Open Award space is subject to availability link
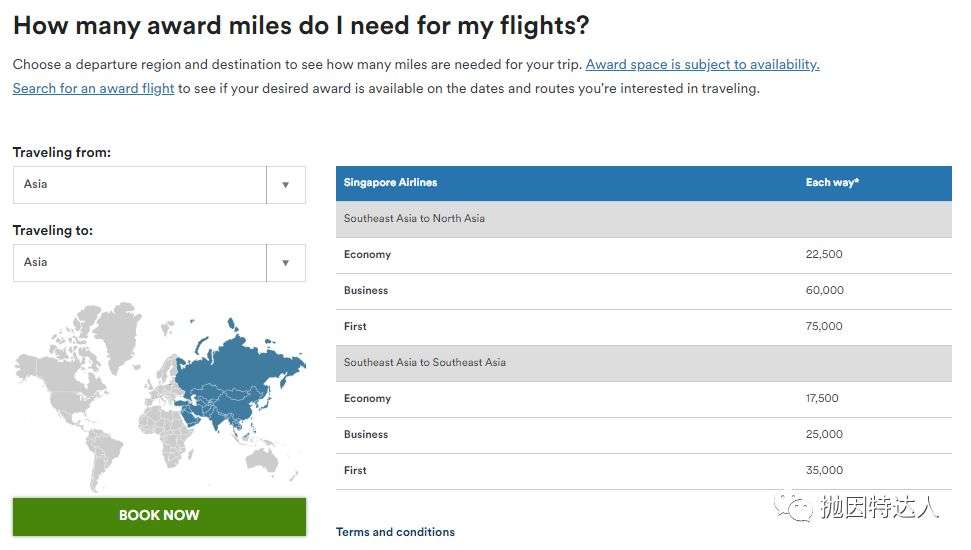Image resolution: width=971 pixels, height=550 pixels. click(x=702, y=64)
